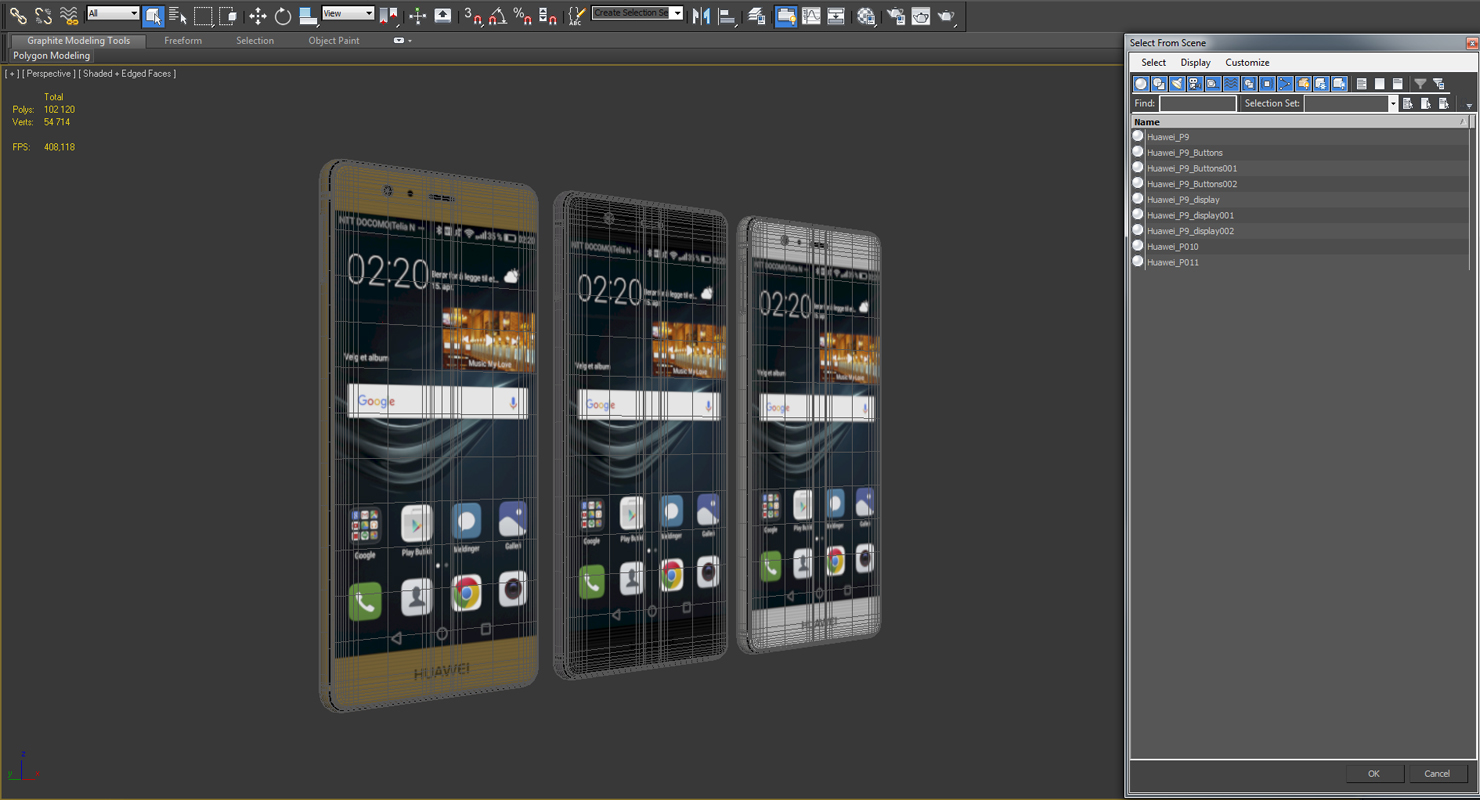The width and height of the screenshot is (1480, 800).
Task: Toggle Display Space Warps filter
Action: (x=1231, y=84)
